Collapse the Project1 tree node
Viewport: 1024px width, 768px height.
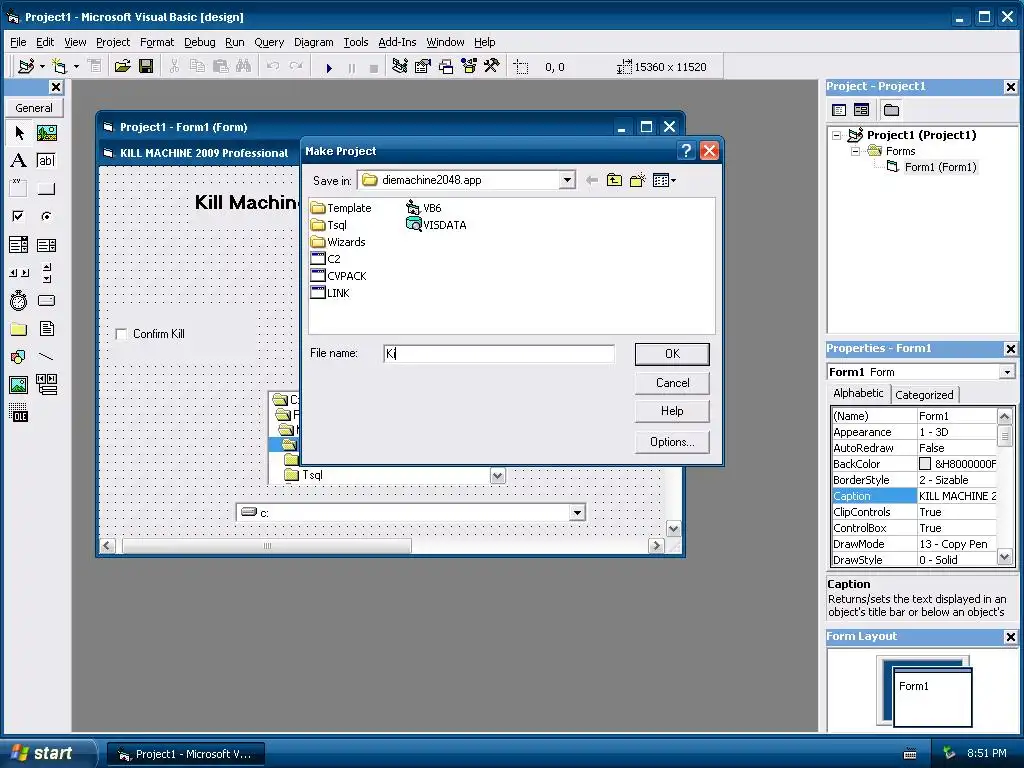pyautogui.click(x=837, y=135)
